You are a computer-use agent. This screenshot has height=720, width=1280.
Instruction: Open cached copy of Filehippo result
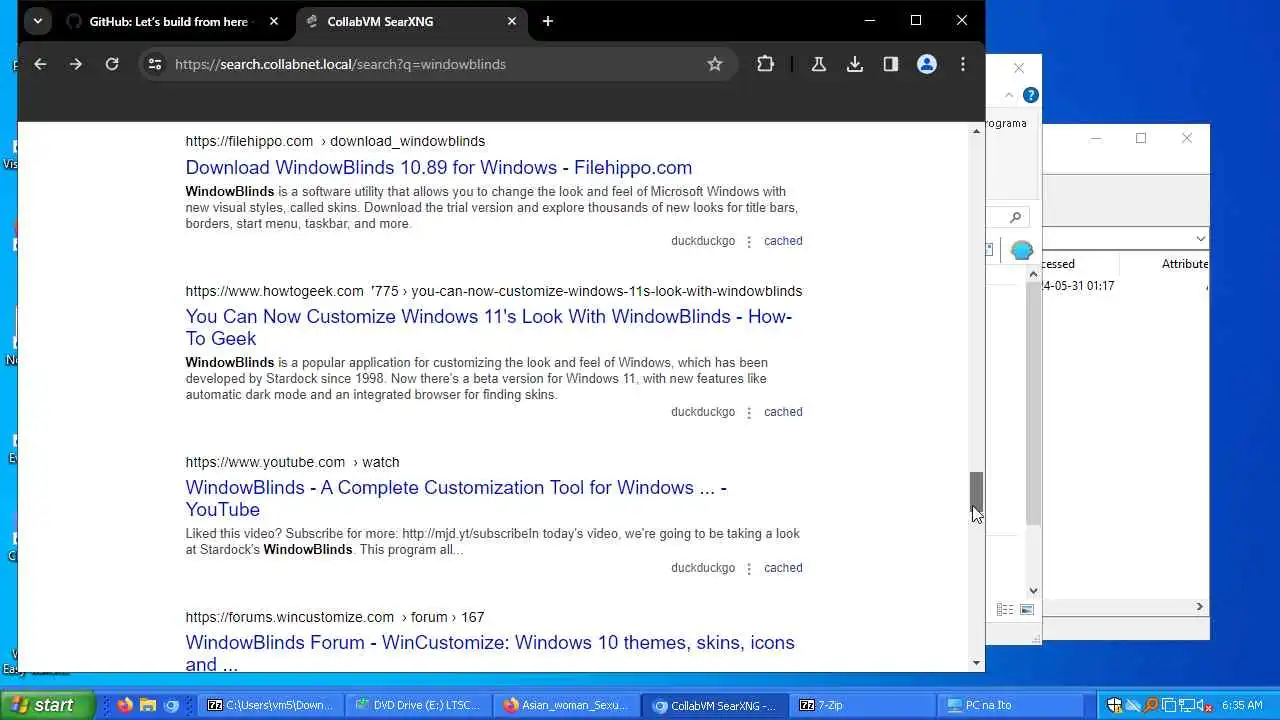(783, 241)
